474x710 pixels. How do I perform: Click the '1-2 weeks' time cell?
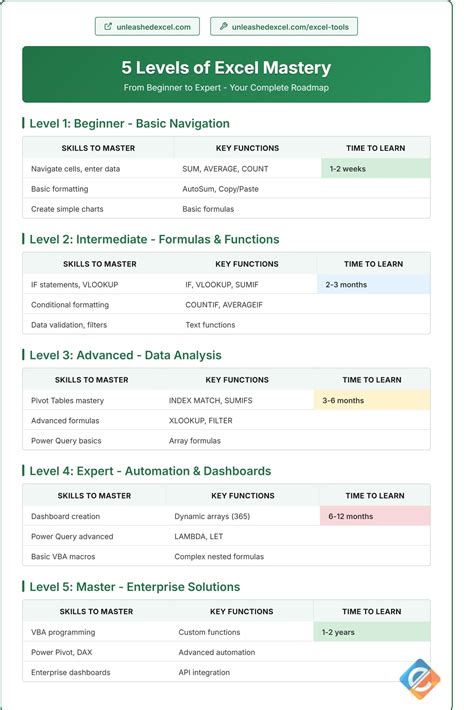click(x=376, y=168)
